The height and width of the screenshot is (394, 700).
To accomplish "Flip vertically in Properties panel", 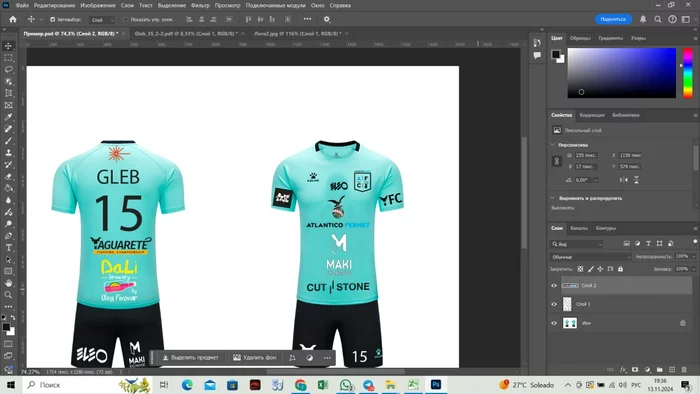I will click(x=636, y=180).
